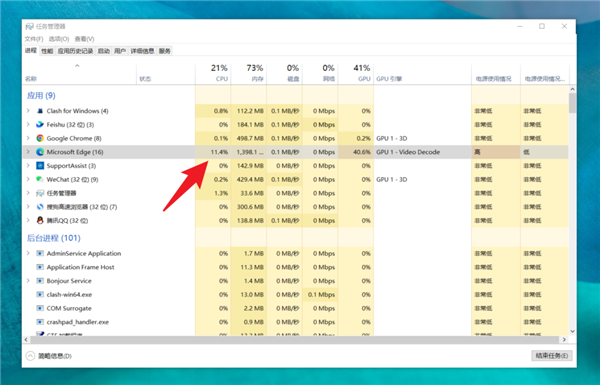The height and width of the screenshot is (385, 600).
Task: Select the SupportAssist app icon
Action: pos(40,166)
